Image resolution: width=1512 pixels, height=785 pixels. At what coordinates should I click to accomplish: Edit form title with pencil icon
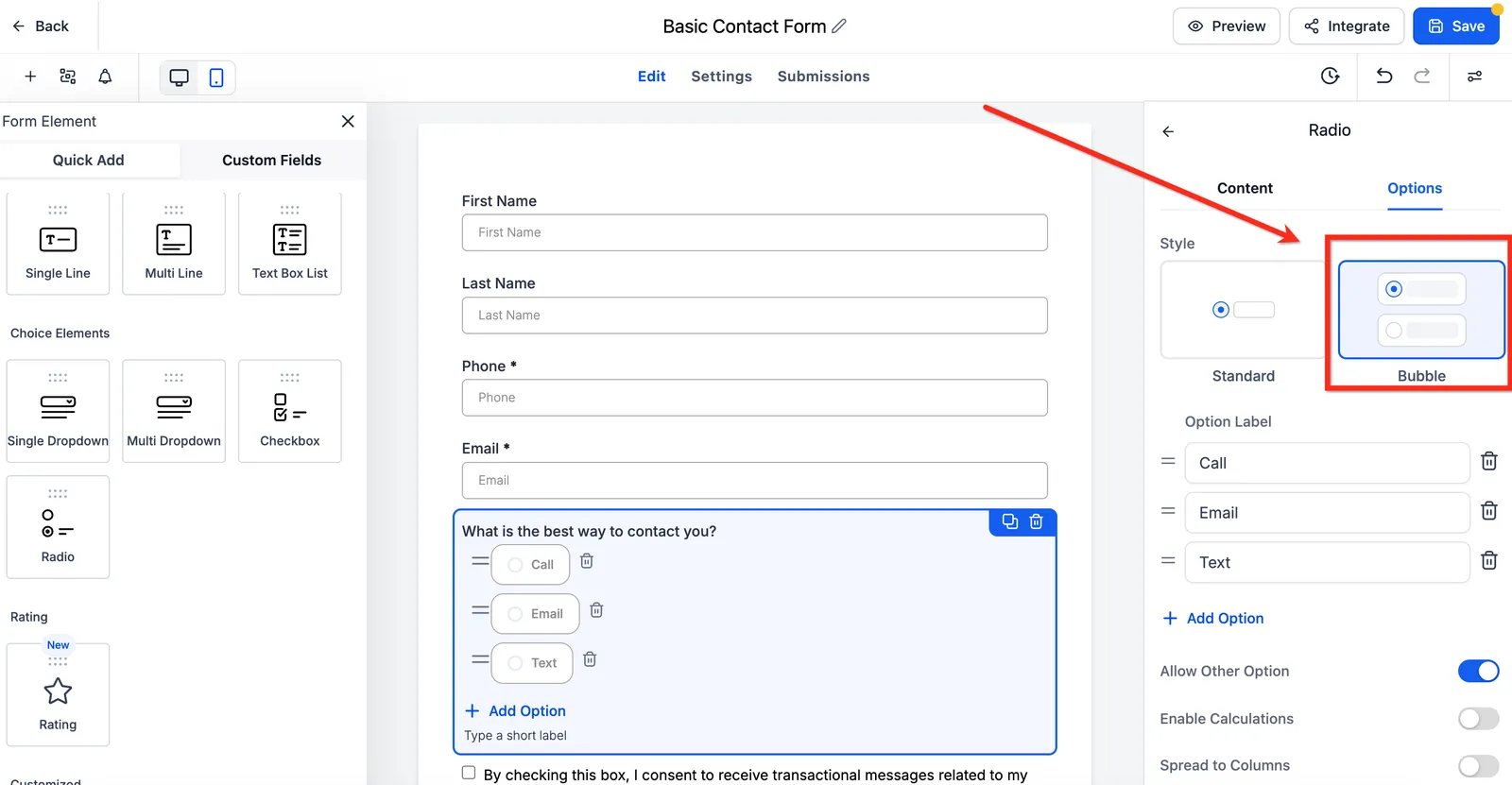[839, 26]
